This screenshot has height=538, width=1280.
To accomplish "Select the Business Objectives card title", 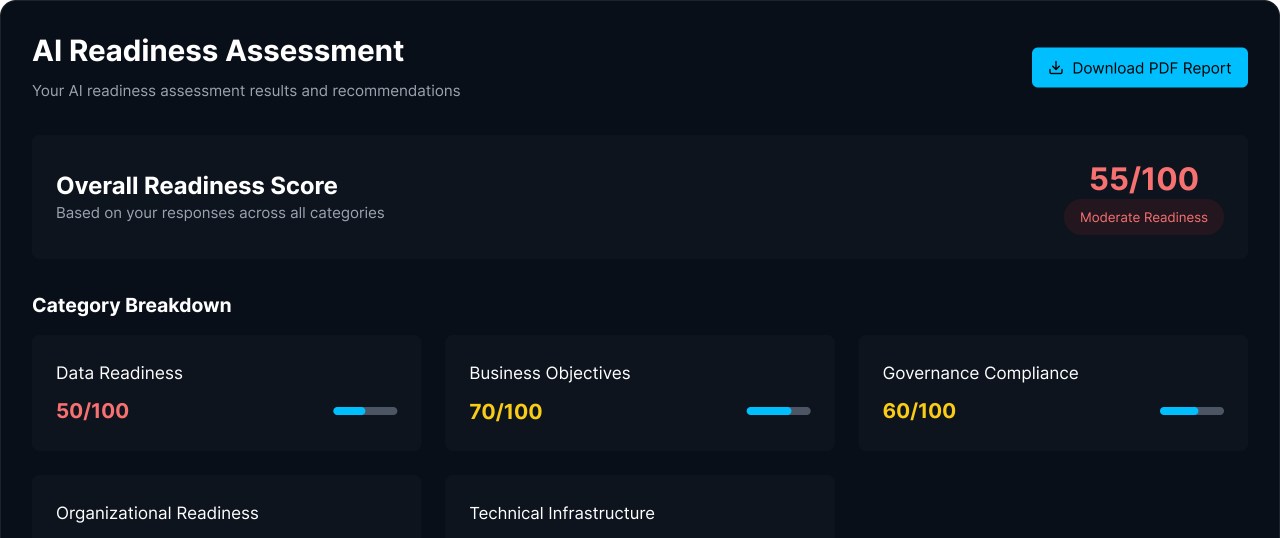I will click(550, 373).
